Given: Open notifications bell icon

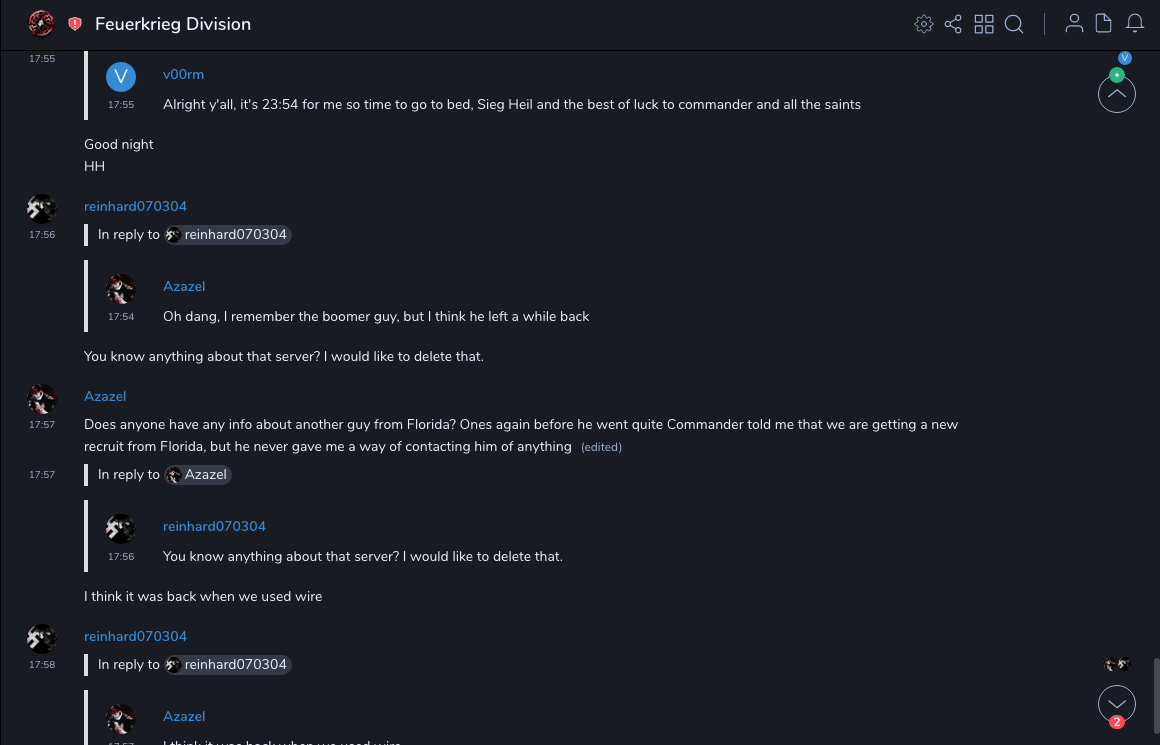Looking at the screenshot, I should coord(1135,24).
